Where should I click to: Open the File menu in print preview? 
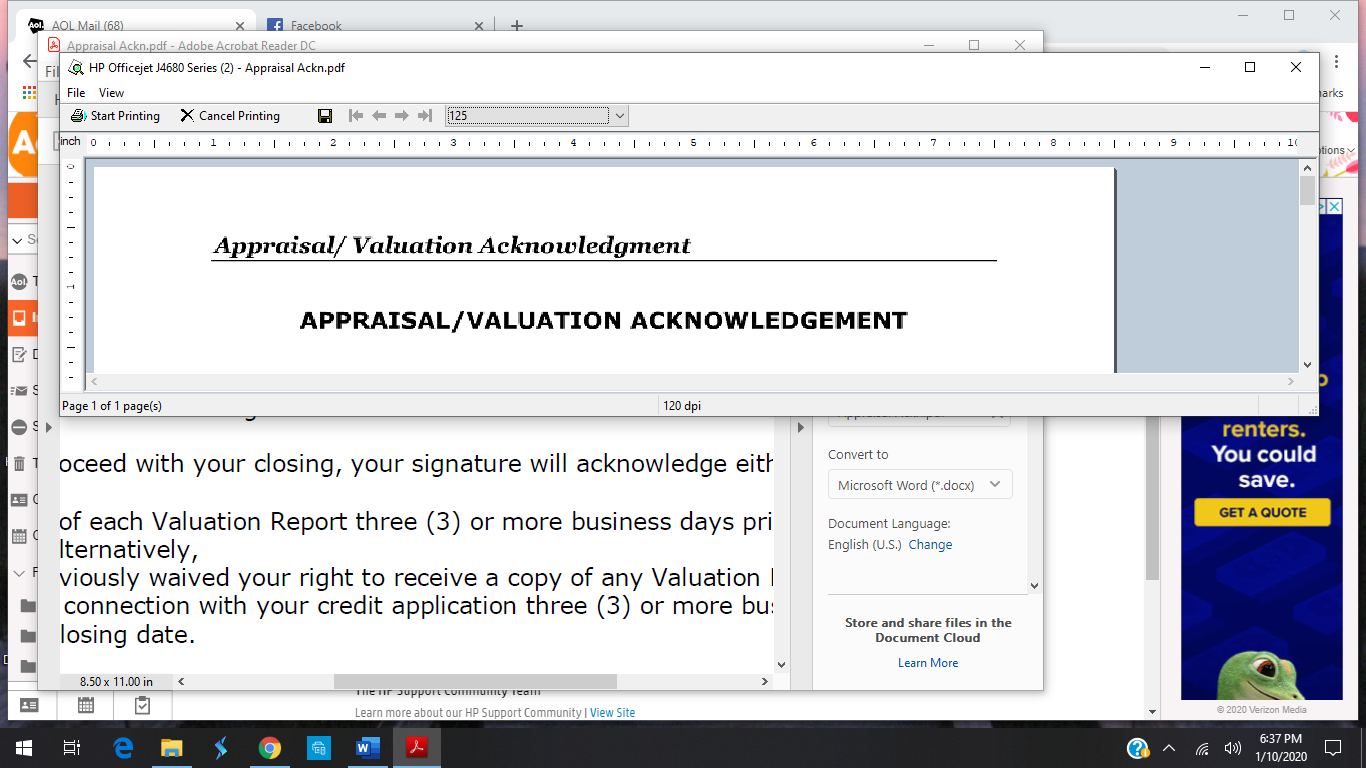(x=76, y=93)
